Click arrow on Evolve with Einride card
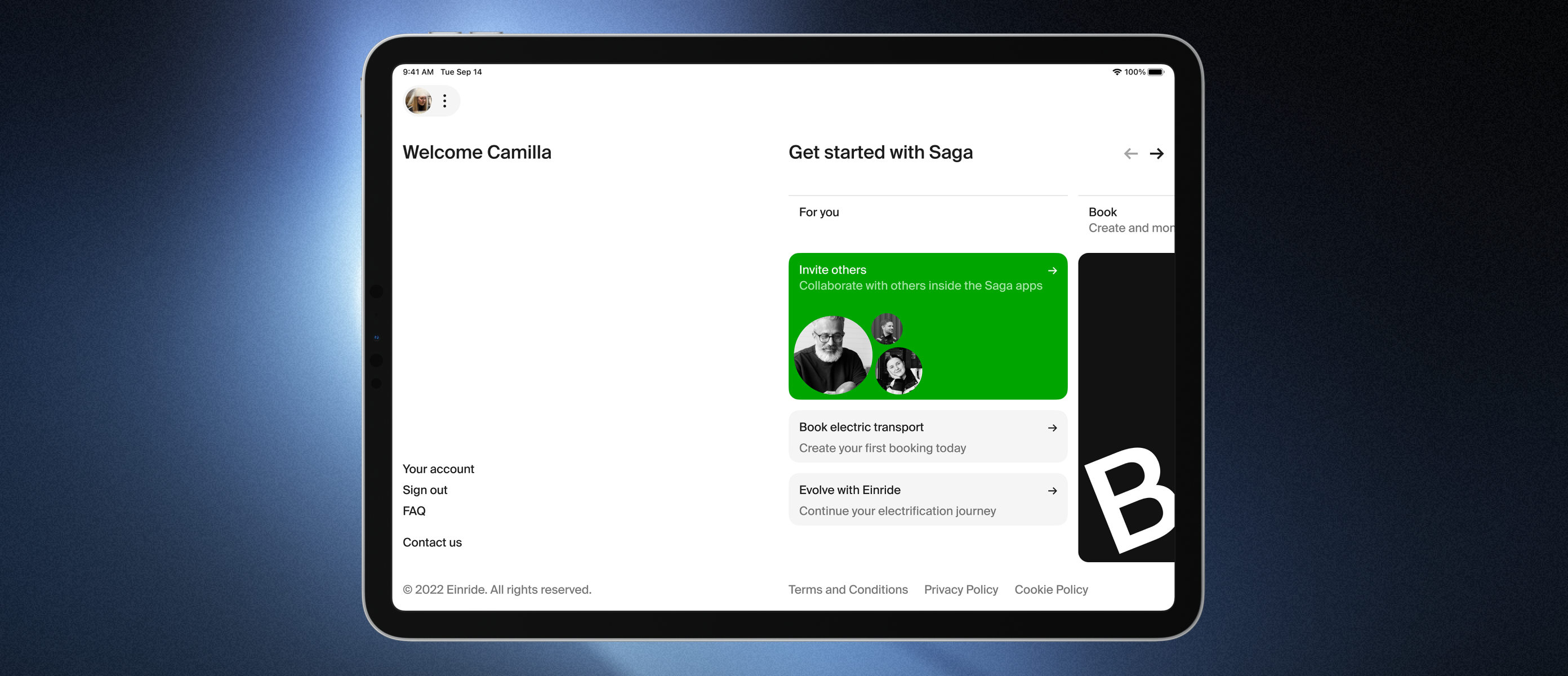This screenshot has height=676, width=1568. coord(1053,491)
